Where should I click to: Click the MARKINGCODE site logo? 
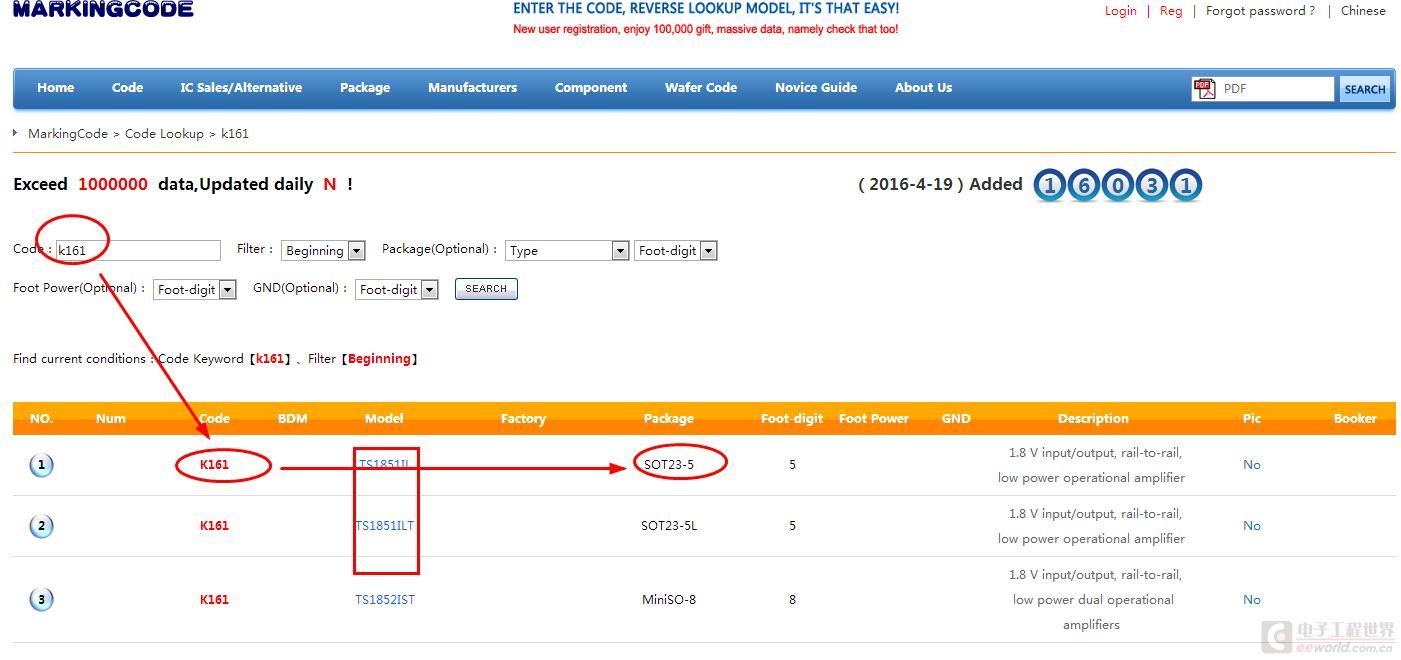(x=103, y=10)
